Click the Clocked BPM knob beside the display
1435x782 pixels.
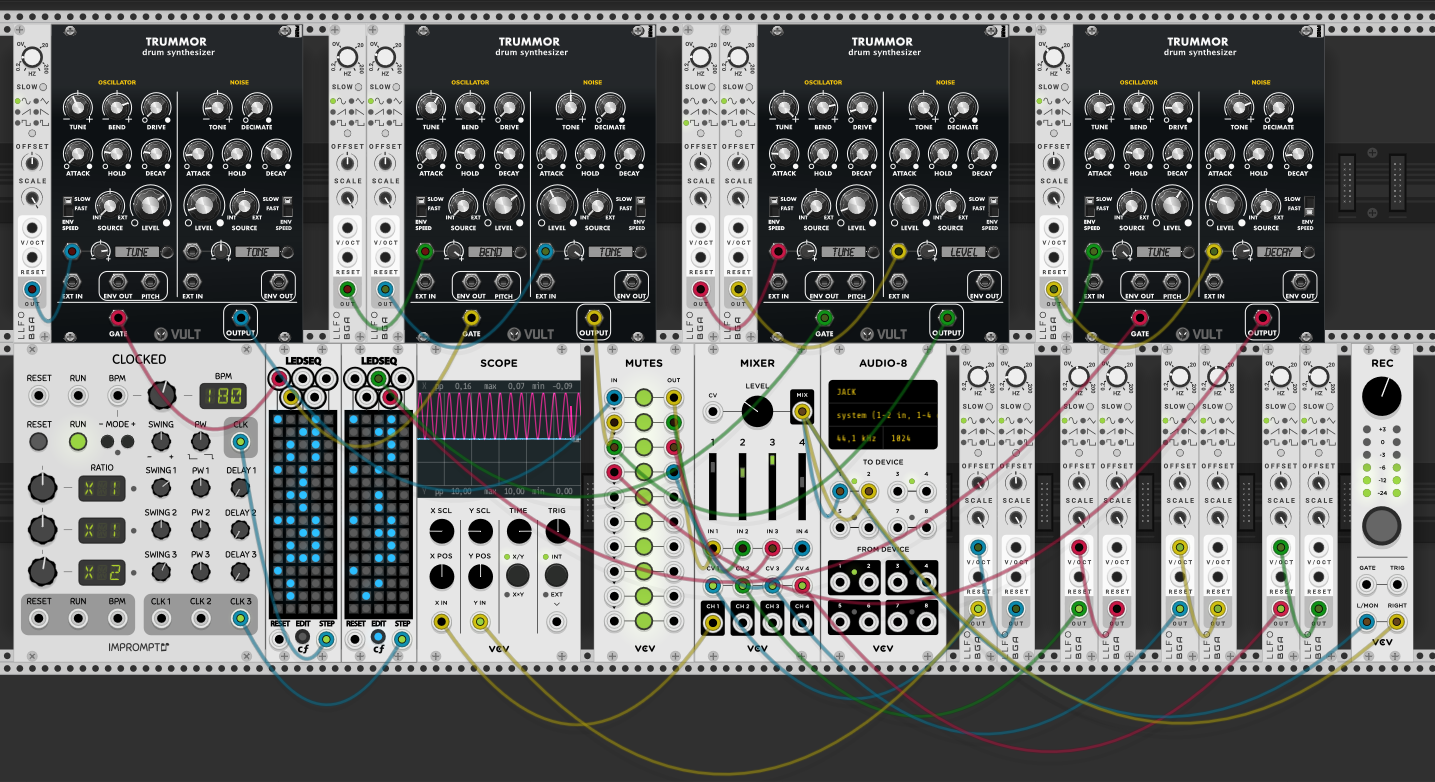coord(160,396)
